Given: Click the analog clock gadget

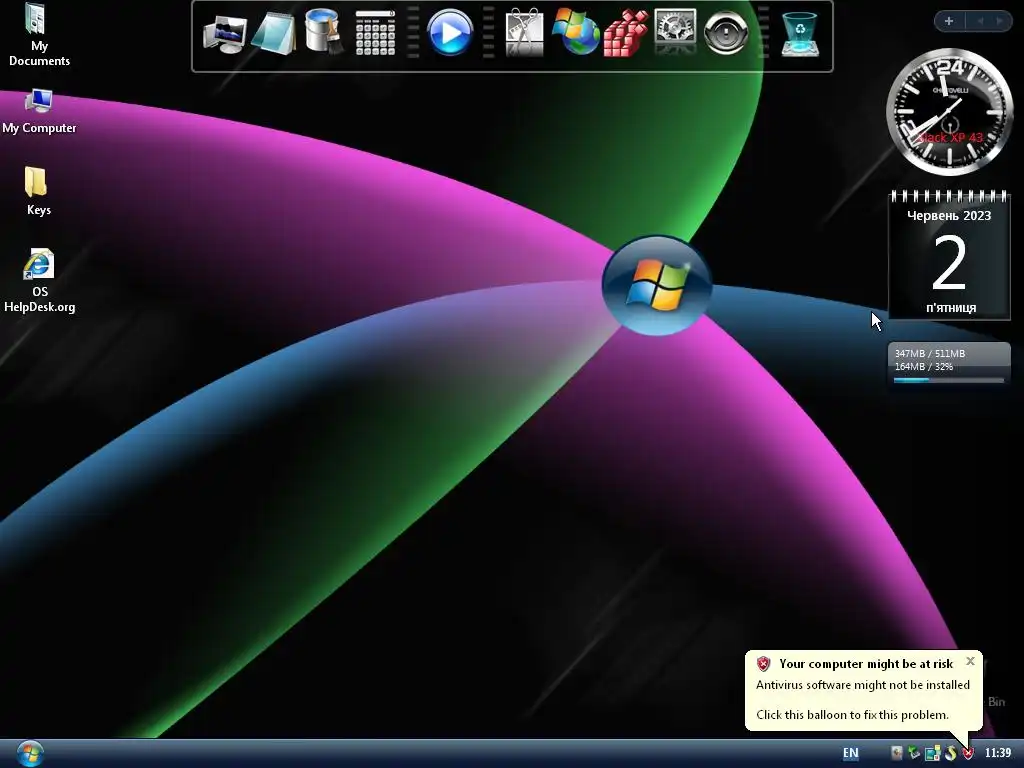Looking at the screenshot, I should (x=949, y=112).
